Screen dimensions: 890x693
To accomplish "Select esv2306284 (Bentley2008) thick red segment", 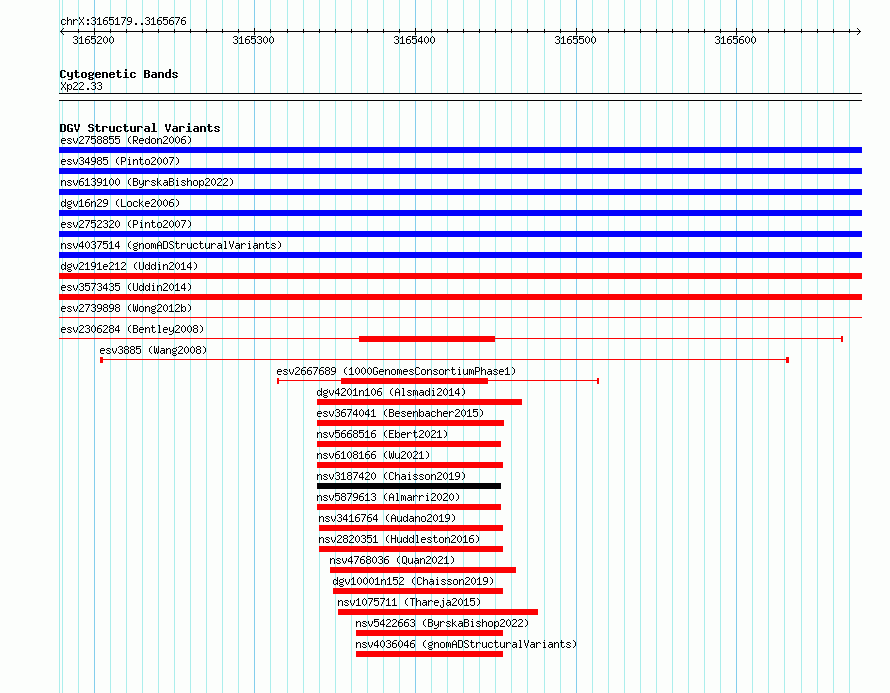I will click(427, 339).
